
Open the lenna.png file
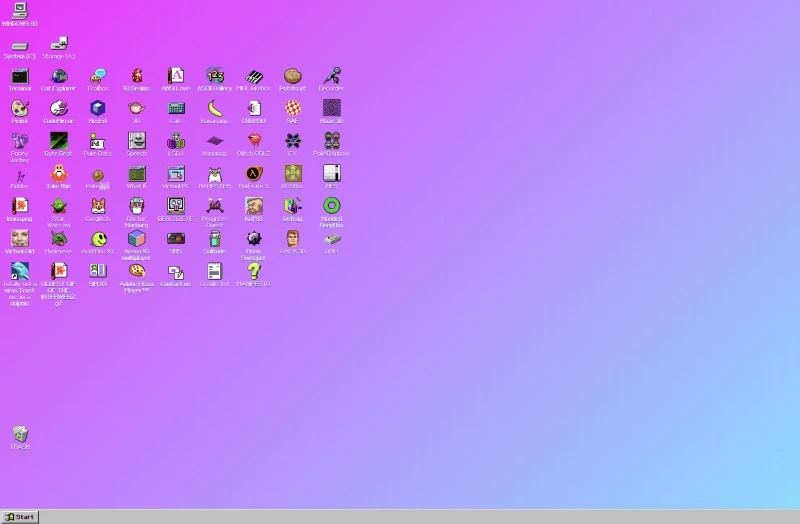(19, 206)
